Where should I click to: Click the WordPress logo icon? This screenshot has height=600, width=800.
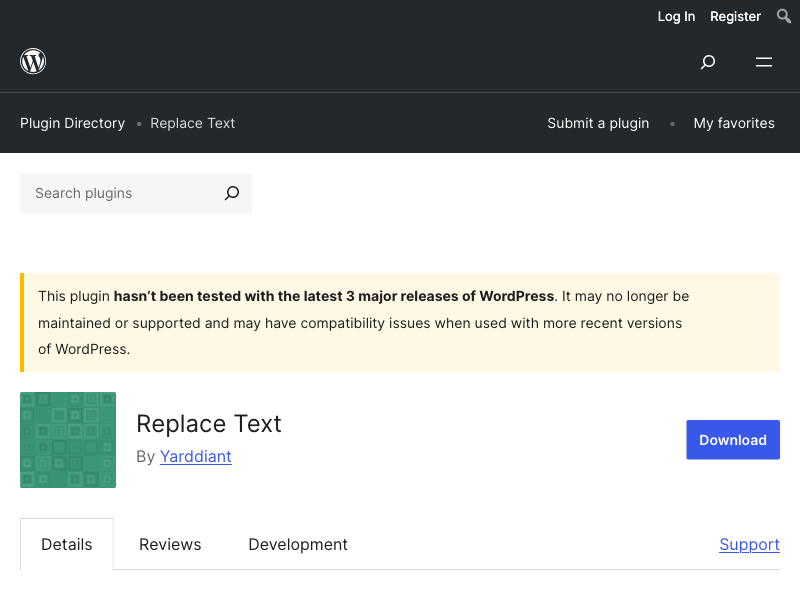(x=33, y=61)
